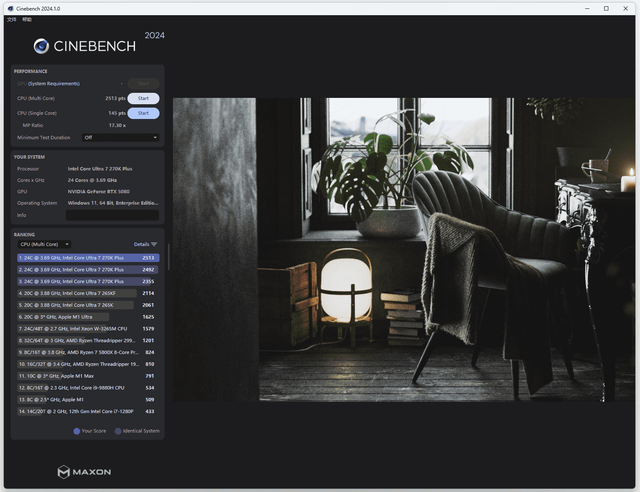Screen dimensions: 640x492
Task: Select the Core Ultra 7 265K ranking row
Action: [88, 305]
